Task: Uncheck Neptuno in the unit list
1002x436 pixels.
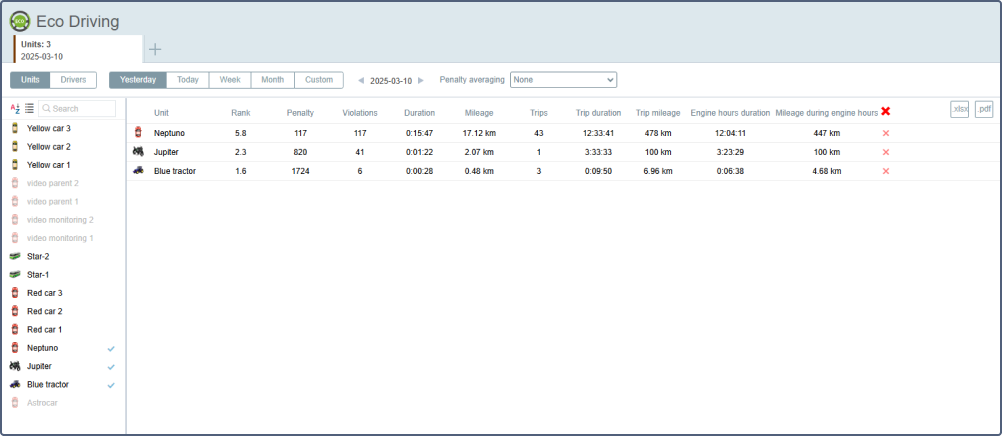Action: click(111, 348)
